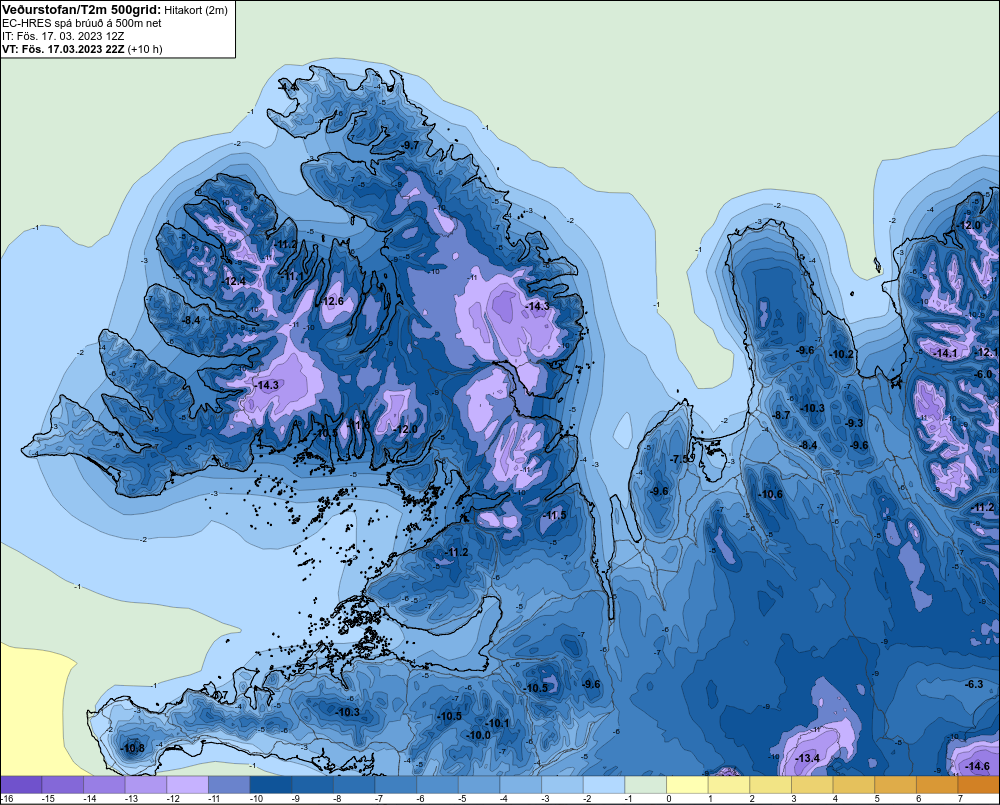This screenshot has height=805, width=1000.
Task: Click the -10.1 temperature label
Action: point(497,723)
